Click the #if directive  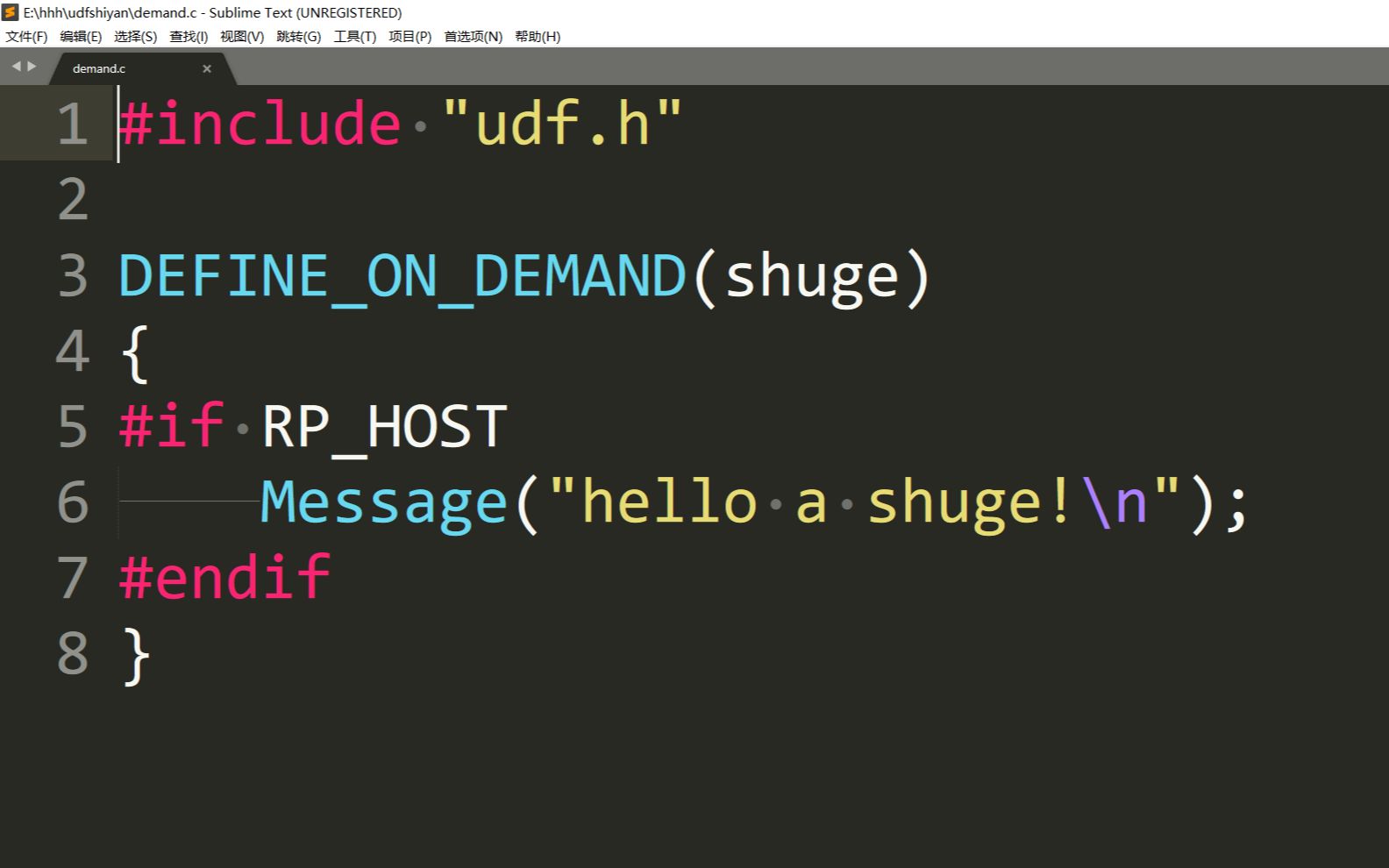click(171, 426)
